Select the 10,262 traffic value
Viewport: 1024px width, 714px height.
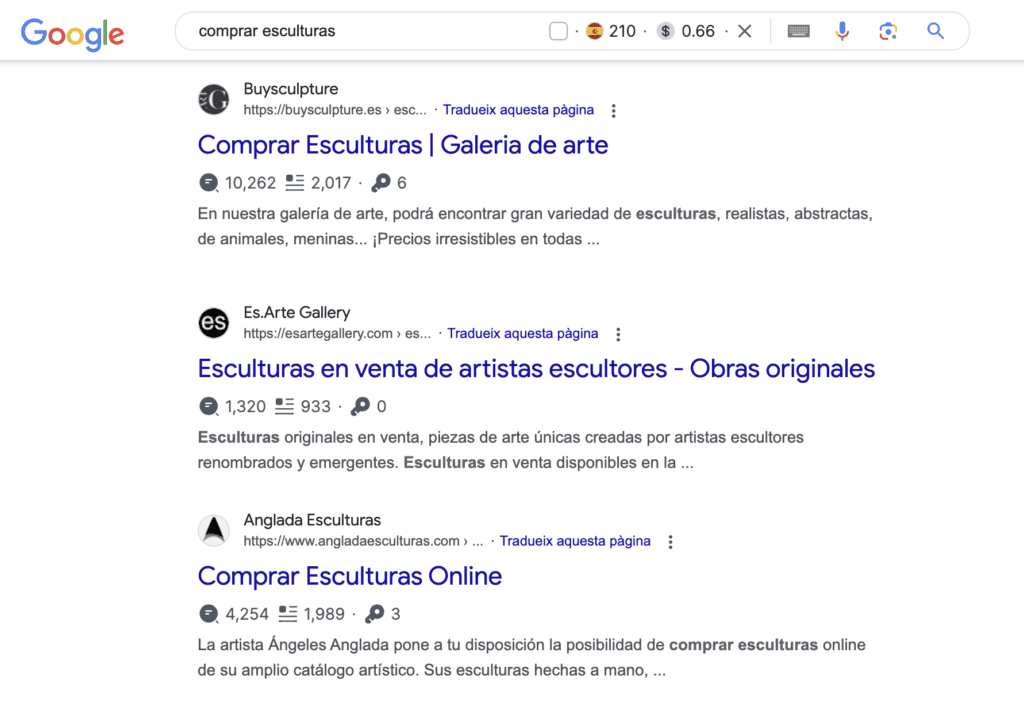click(x=250, y=183)
